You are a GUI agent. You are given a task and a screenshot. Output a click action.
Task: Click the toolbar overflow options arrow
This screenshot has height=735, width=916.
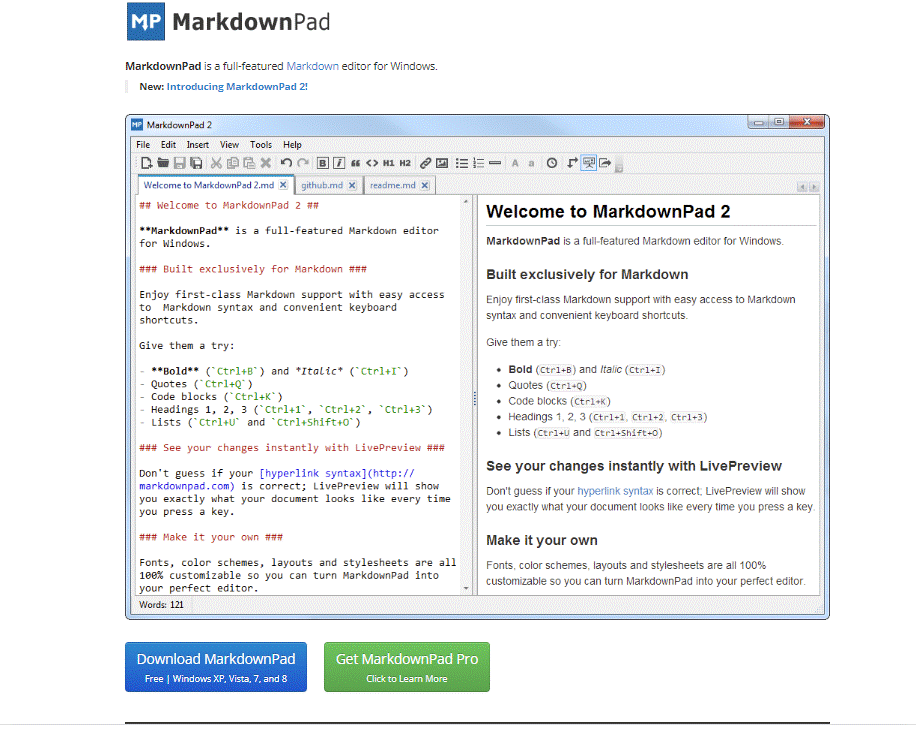[619, 167]
